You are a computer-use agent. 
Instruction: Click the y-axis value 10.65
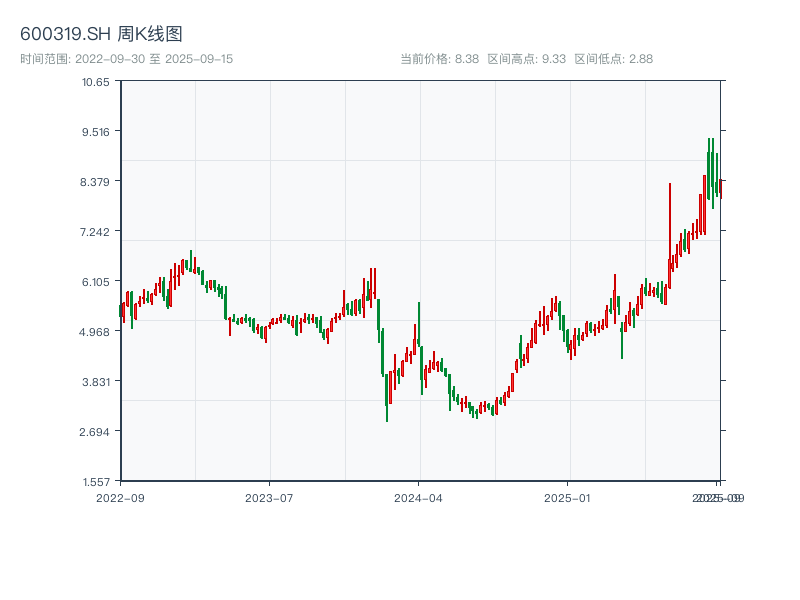tap(96, 82)
